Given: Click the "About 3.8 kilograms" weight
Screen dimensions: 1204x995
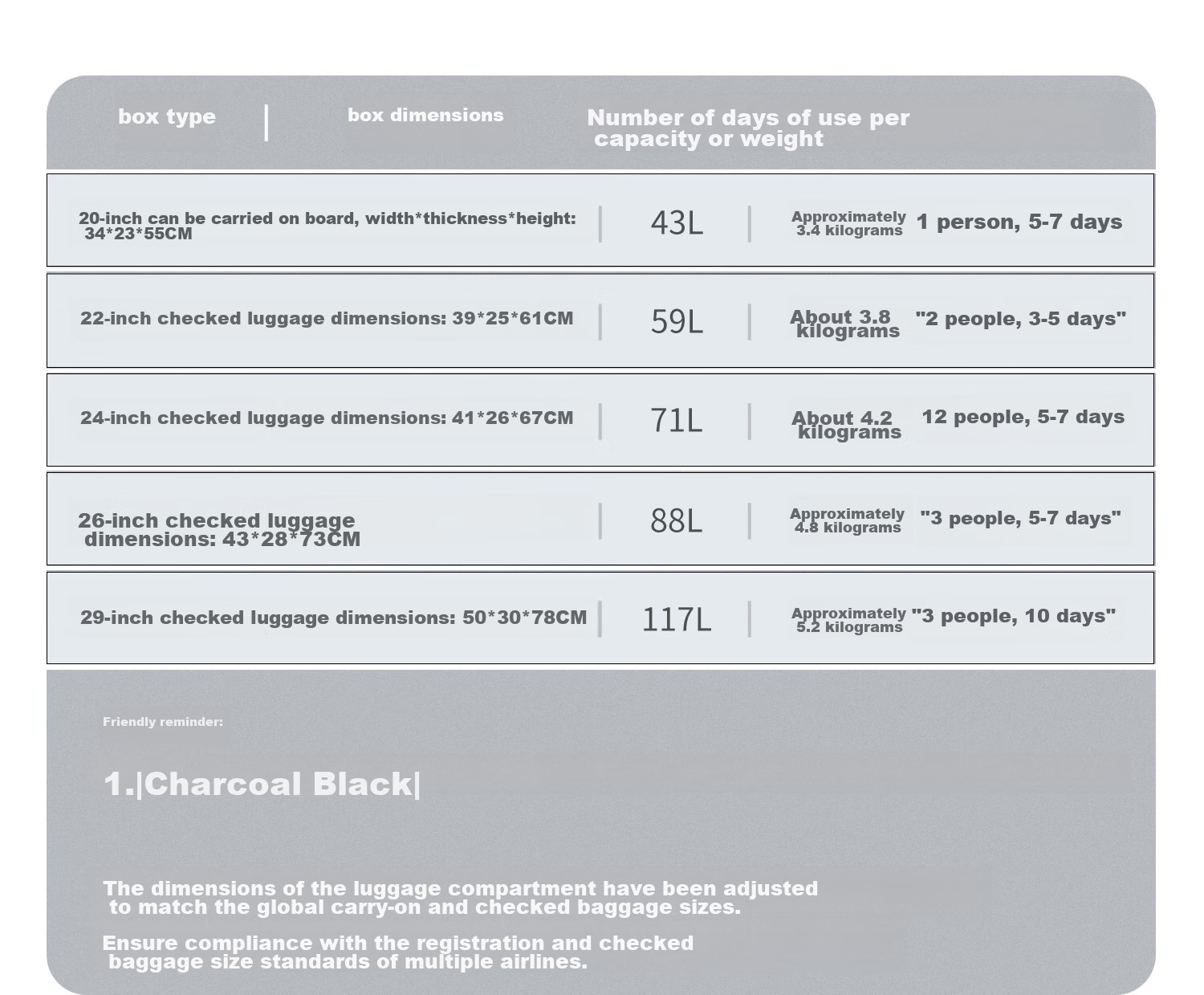Looking at the screenshot, I should point(844,324).
